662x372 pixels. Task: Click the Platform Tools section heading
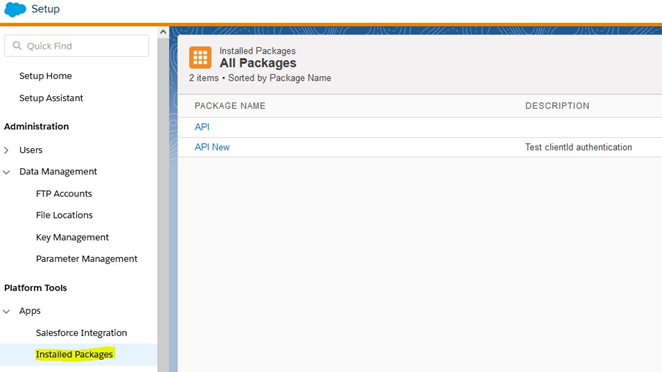point(35,288)
